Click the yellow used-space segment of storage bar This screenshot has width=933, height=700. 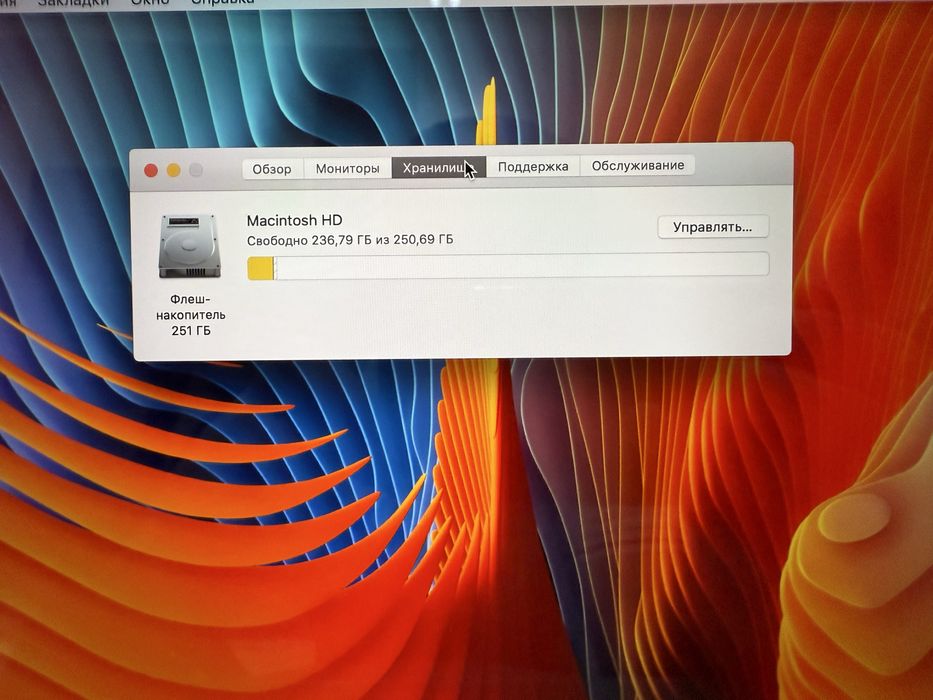[x=261, y=268]
